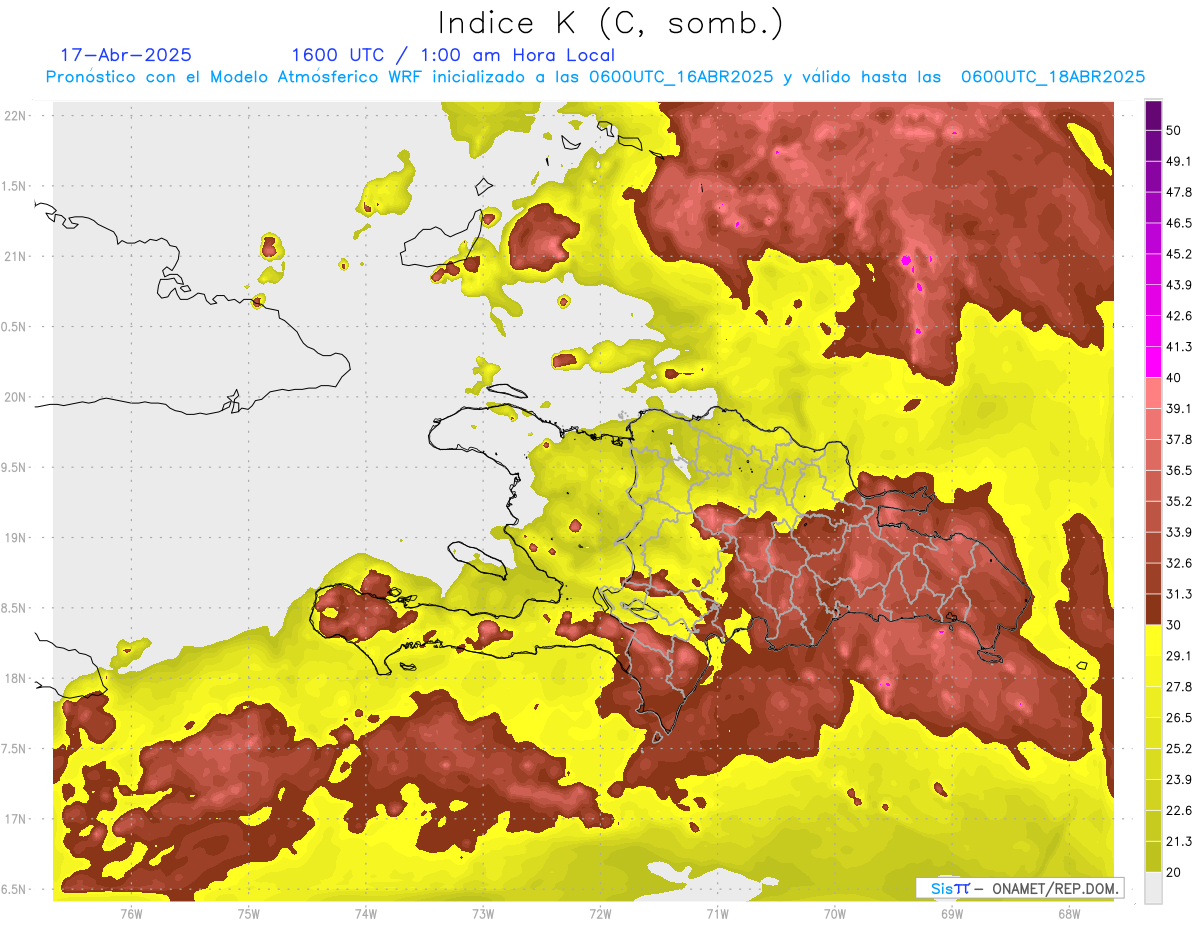The height and width of the screenshot is (927, 1200).
Task: Click the '35.2' color scale value
Action: 1179,501
